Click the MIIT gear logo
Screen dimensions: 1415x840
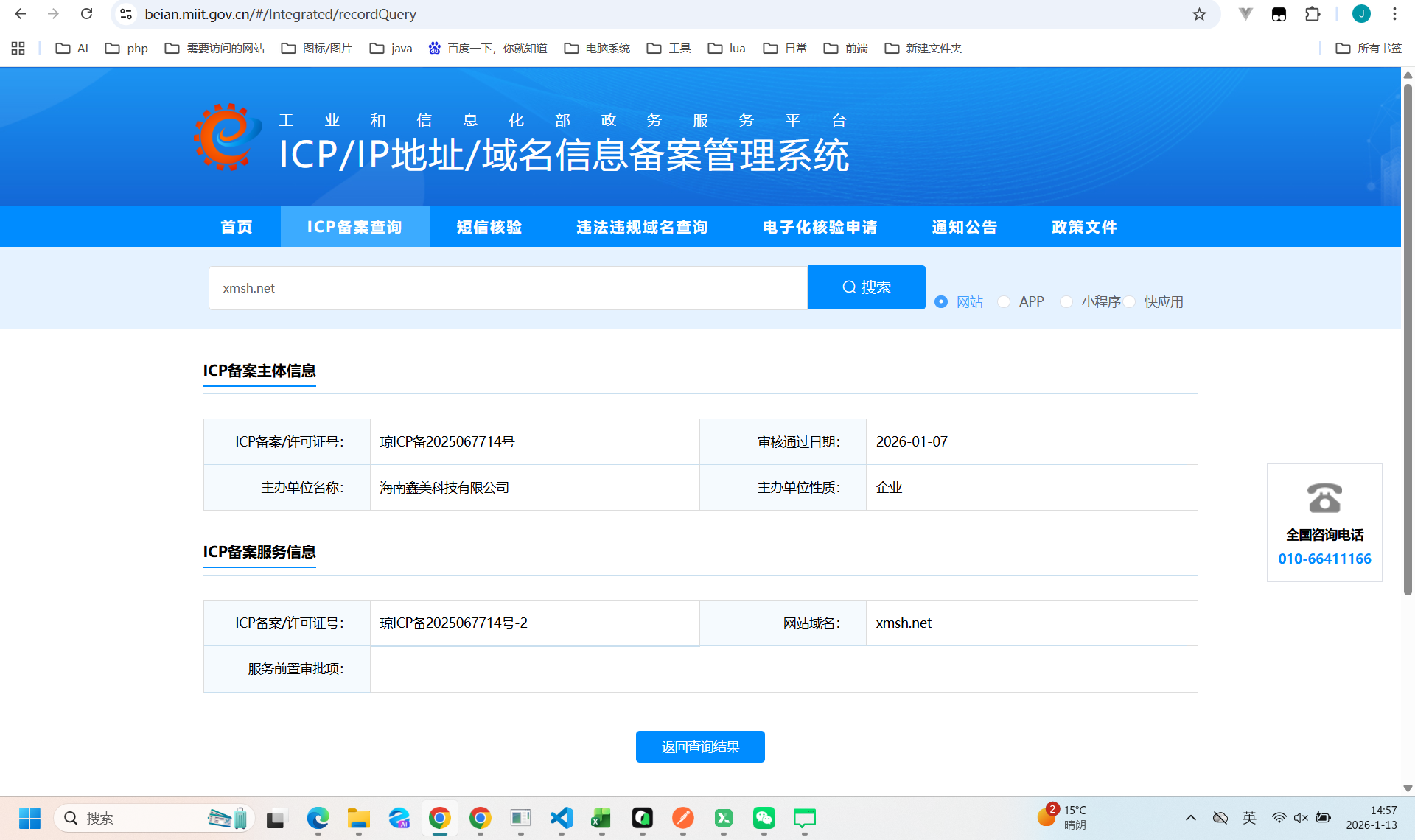coord(227,138)
